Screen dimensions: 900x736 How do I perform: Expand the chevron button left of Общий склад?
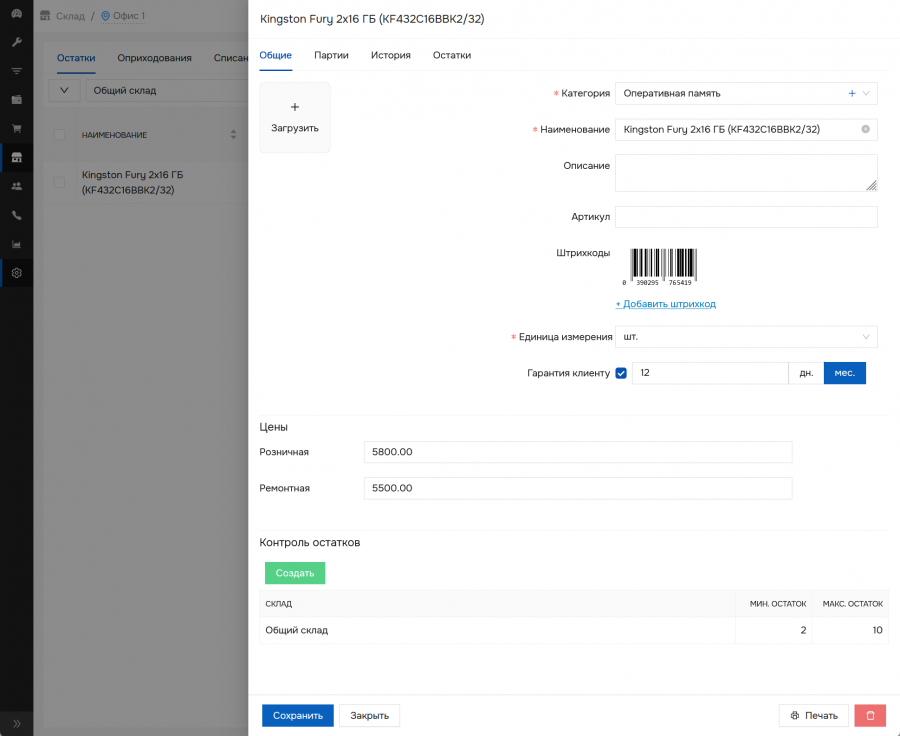click(x=64, y=90)
